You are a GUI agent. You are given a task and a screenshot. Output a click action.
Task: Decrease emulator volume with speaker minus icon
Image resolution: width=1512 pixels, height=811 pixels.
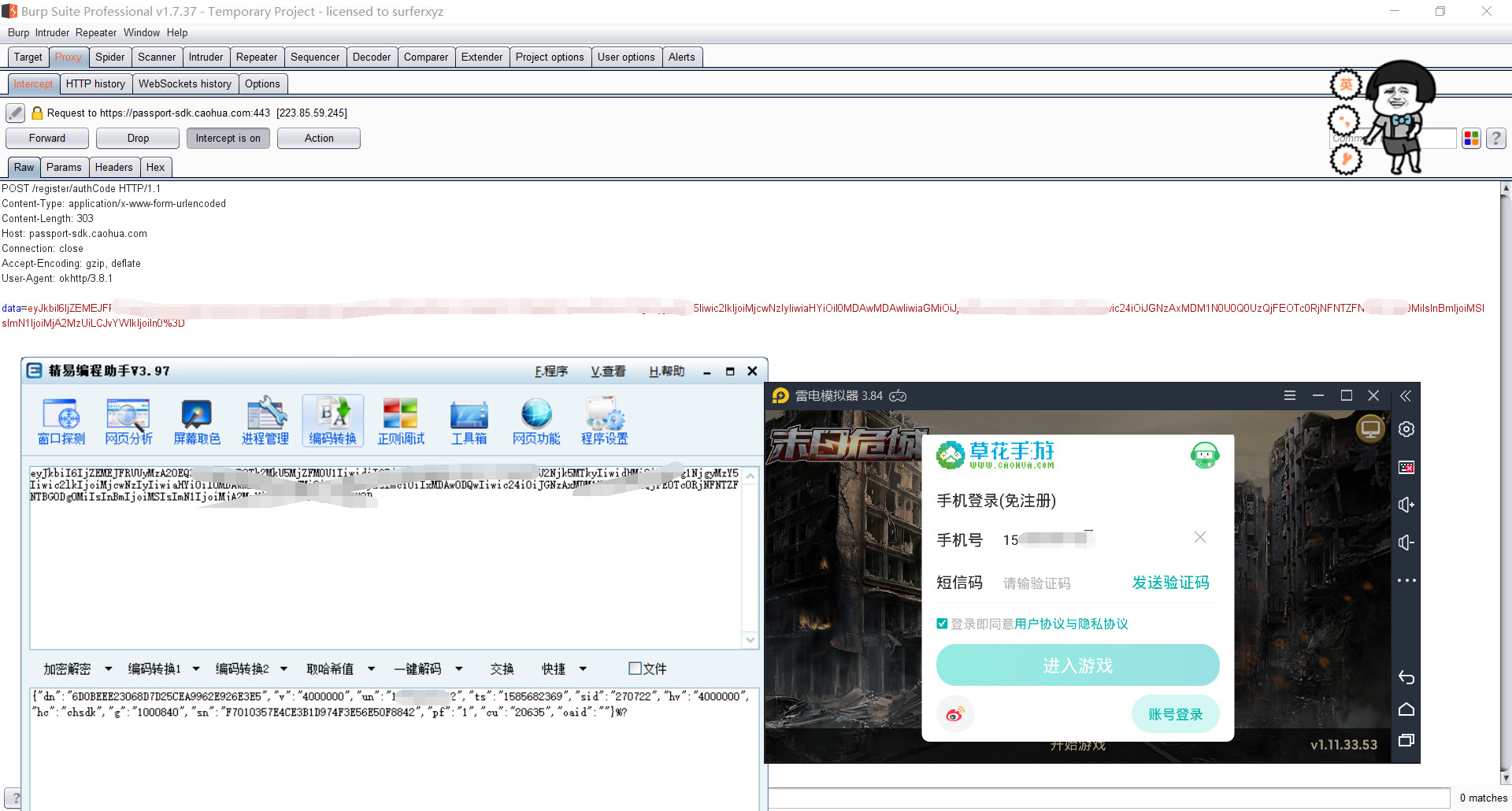(1406, 543)
